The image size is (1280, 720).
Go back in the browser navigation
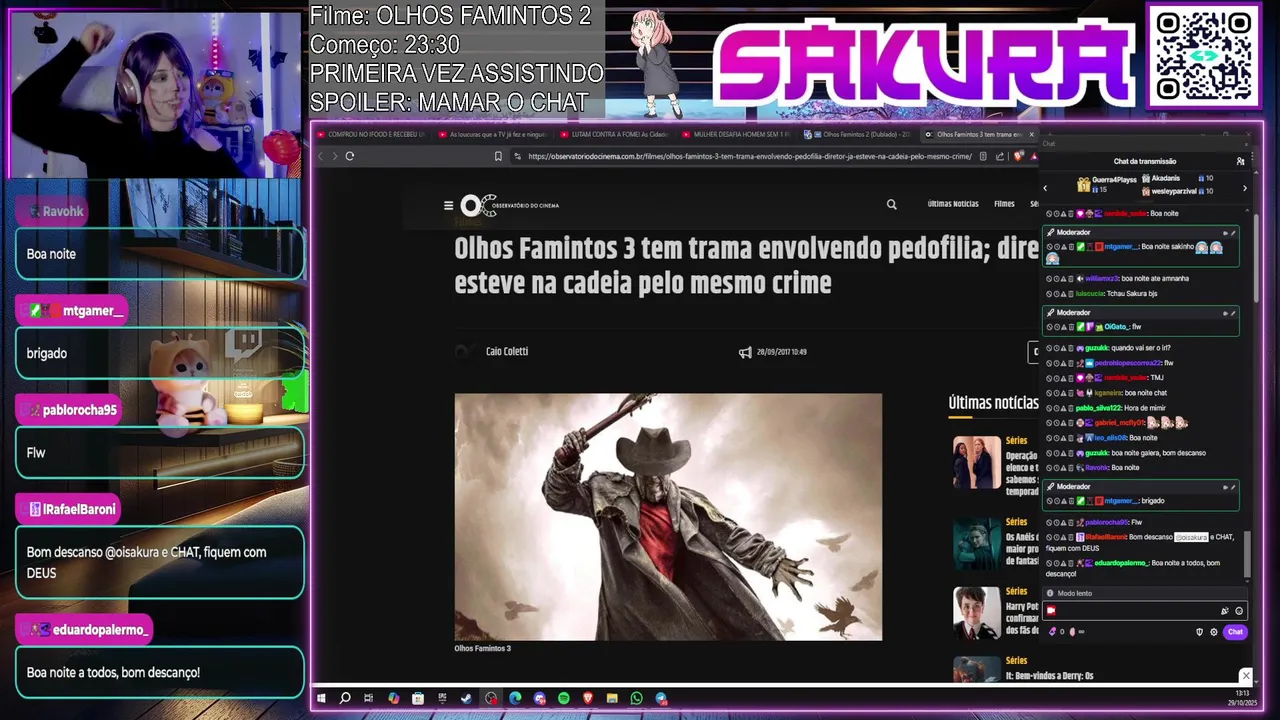click(321, 156)
